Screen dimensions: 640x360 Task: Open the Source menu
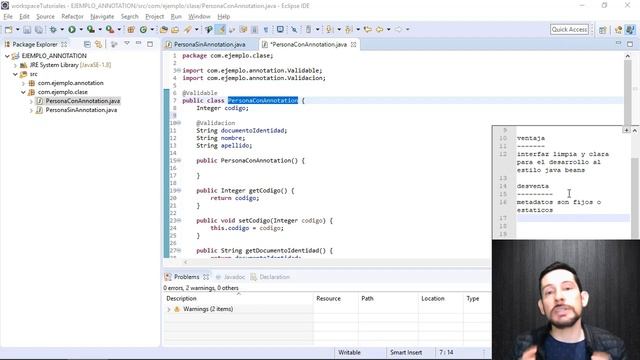tap(45, 16)
